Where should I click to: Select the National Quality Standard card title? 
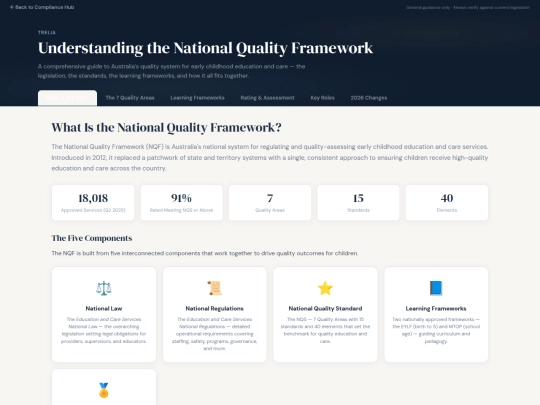(x=325, y=309)
